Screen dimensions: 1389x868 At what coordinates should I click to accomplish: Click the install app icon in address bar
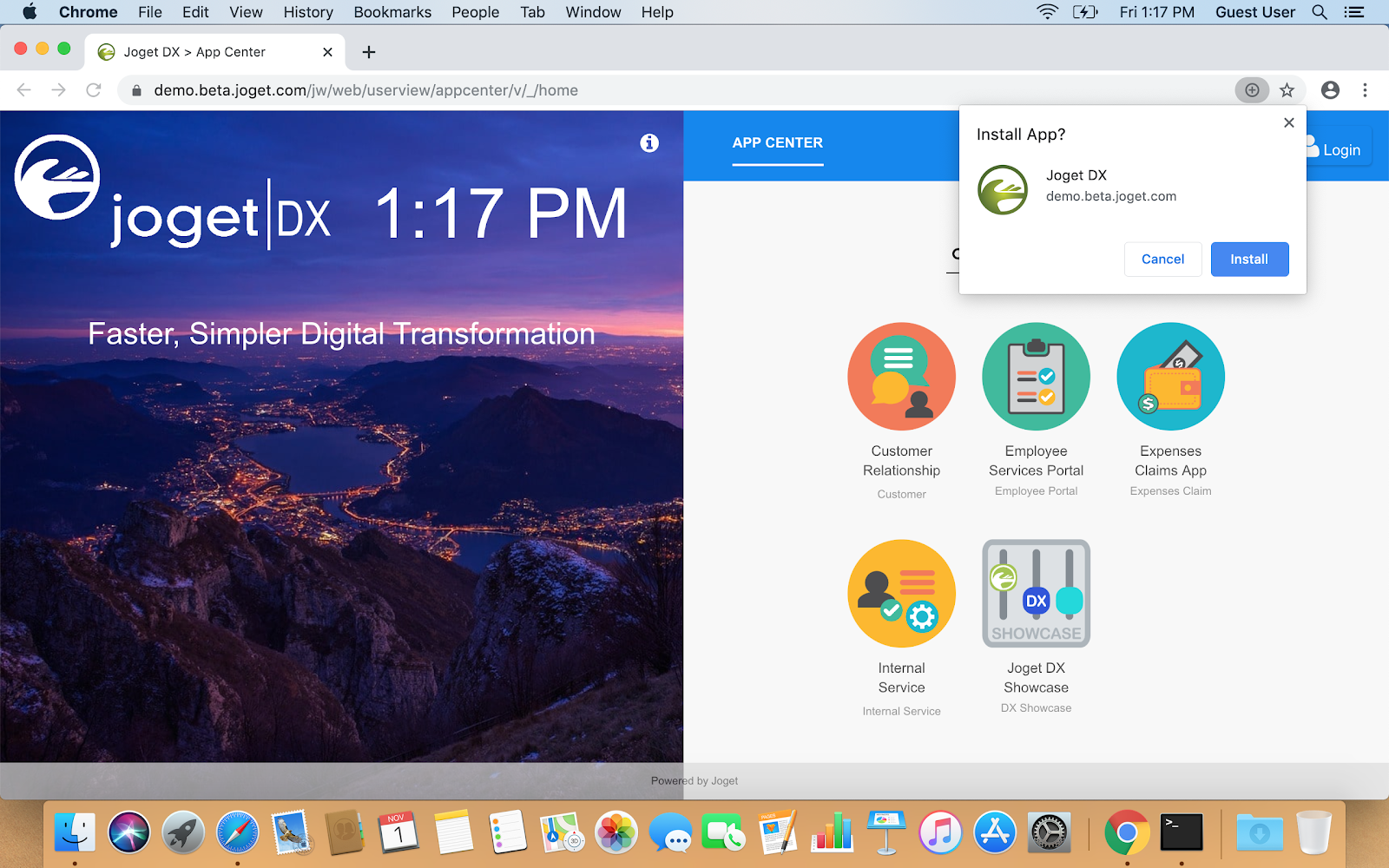pyautogui.click(x=1252, y=90)
